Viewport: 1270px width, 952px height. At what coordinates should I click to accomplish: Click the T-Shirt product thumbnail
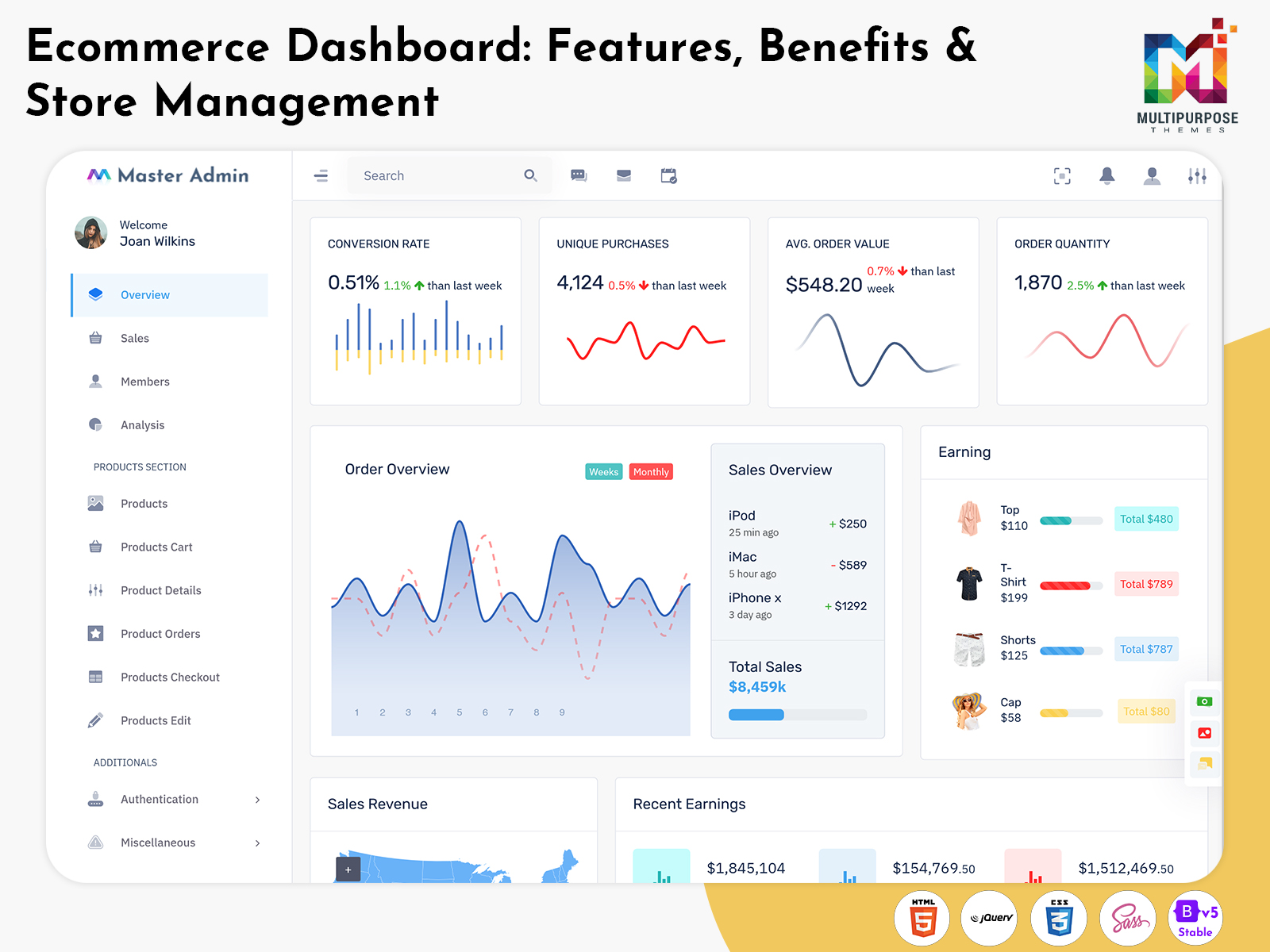click(969, 583)
